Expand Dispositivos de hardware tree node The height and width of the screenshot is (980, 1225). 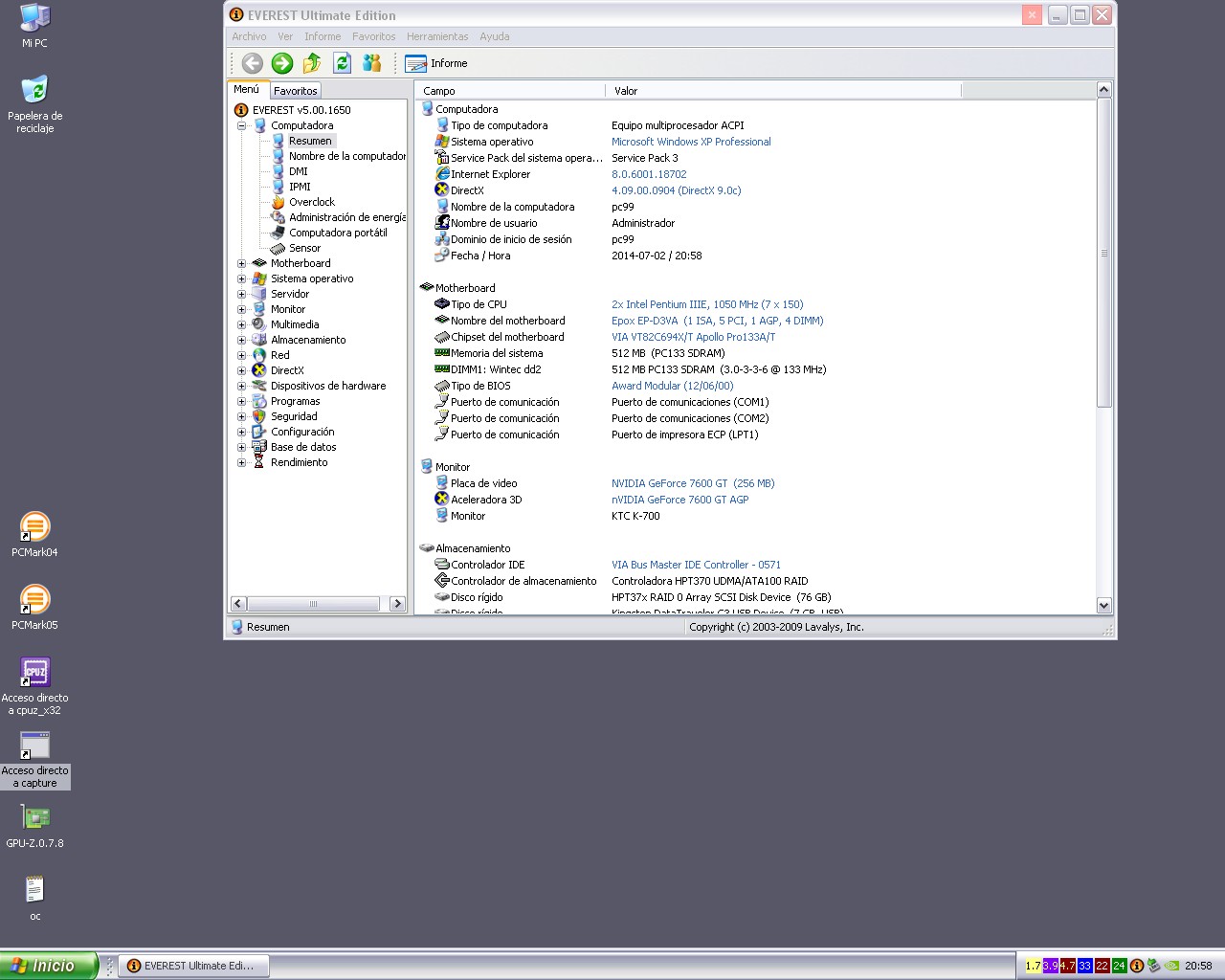click(x=242, y=386)
